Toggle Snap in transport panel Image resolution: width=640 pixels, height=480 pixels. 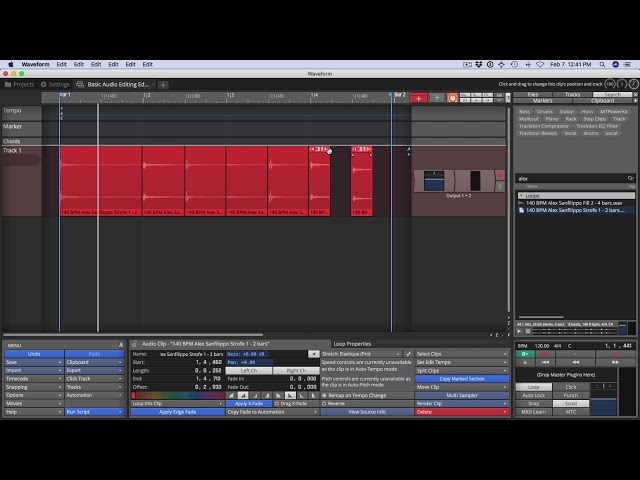[x=534, y=403]
